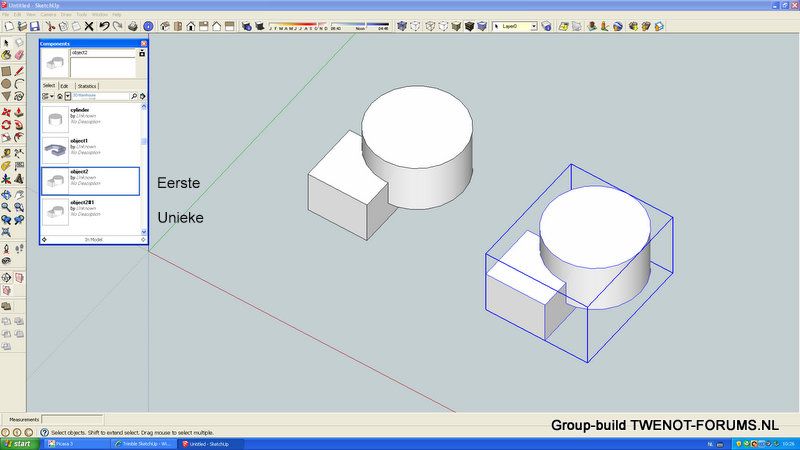Activate the Rectangle drawing tool

(6, 71)
